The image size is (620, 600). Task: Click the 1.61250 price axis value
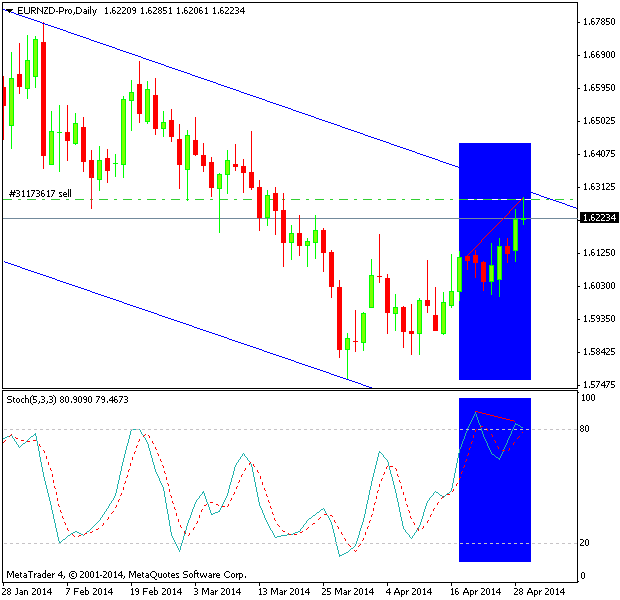coord(599,252)
